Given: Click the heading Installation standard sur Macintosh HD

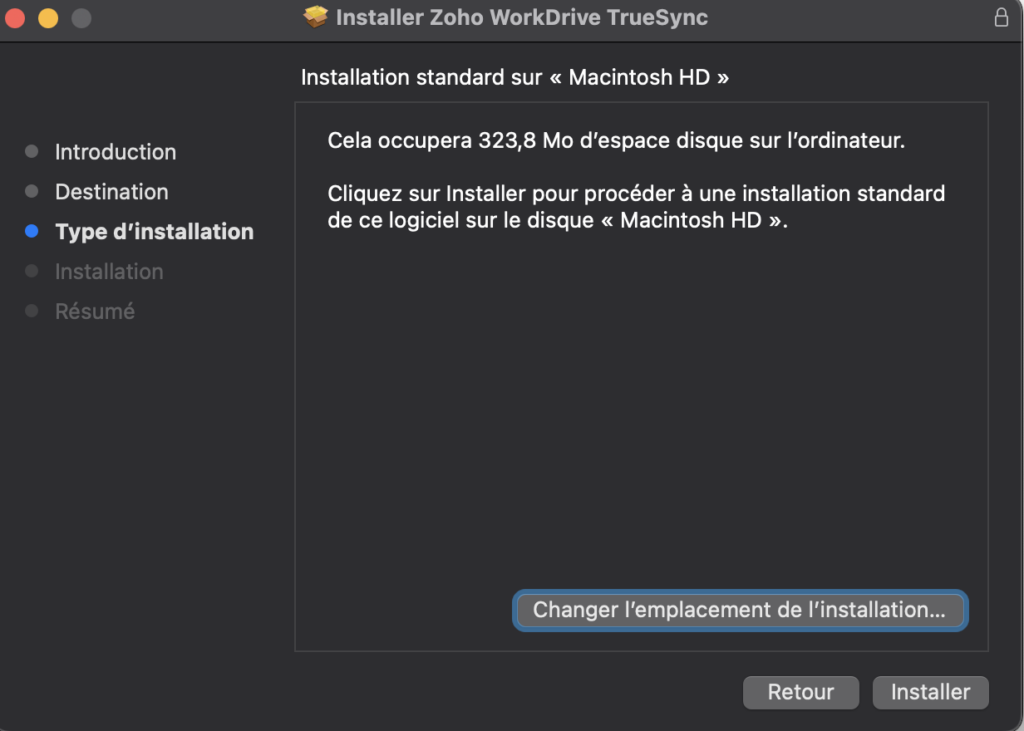Looking at the screenshot, I should [515, 77].
